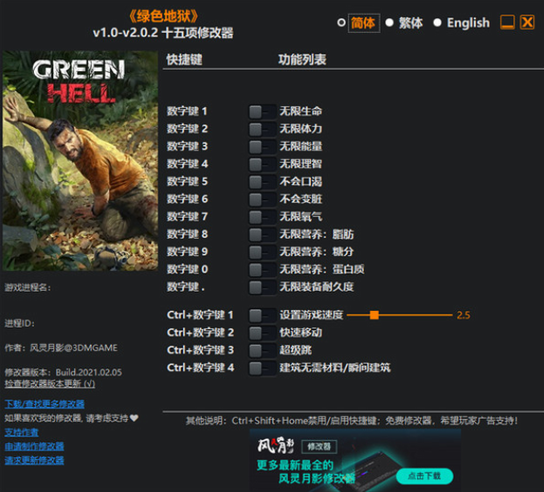Click 点击下载 button in the ad banner
The width and height of the screenshot is (544, 492).
tap(424, 476)
